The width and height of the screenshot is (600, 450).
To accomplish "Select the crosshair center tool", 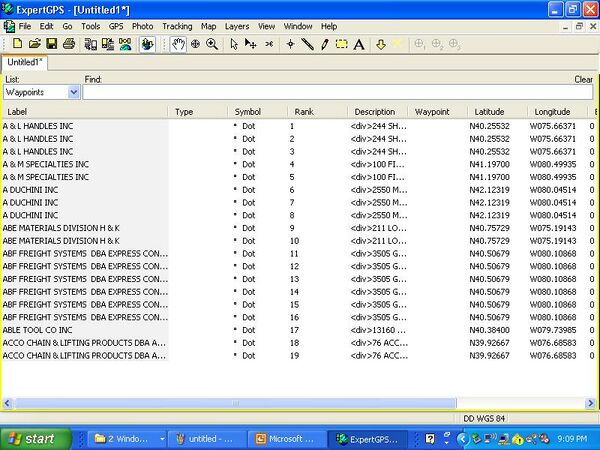I will pos(195,44).
